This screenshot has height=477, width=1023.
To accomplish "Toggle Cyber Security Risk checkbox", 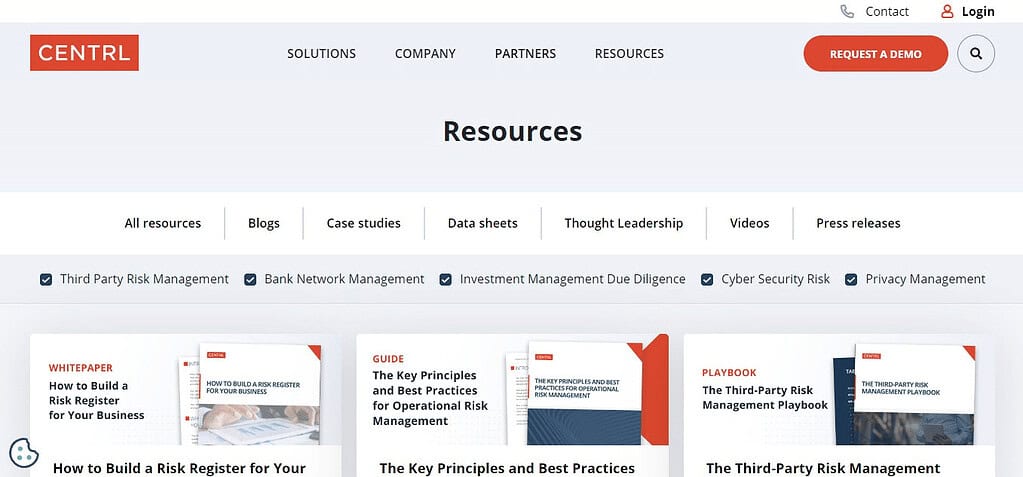I will click(x=707, y=279).
